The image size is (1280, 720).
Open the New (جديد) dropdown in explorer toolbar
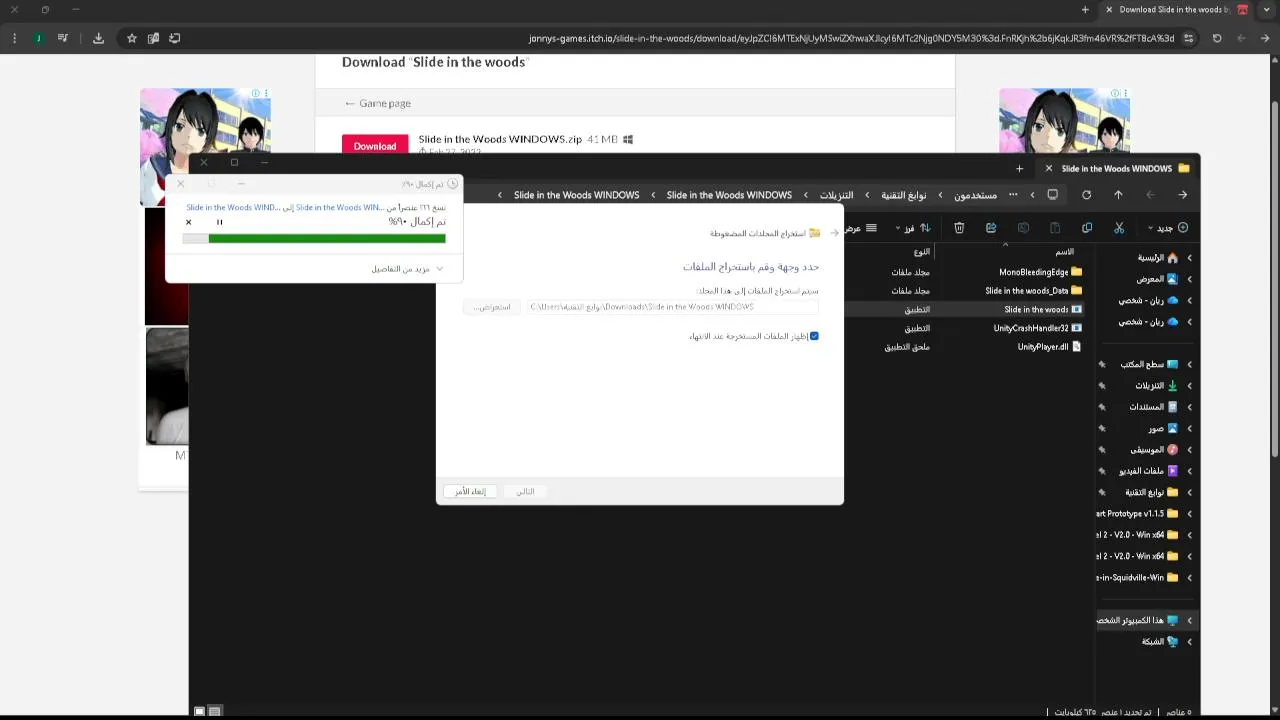coord(1168,228)
